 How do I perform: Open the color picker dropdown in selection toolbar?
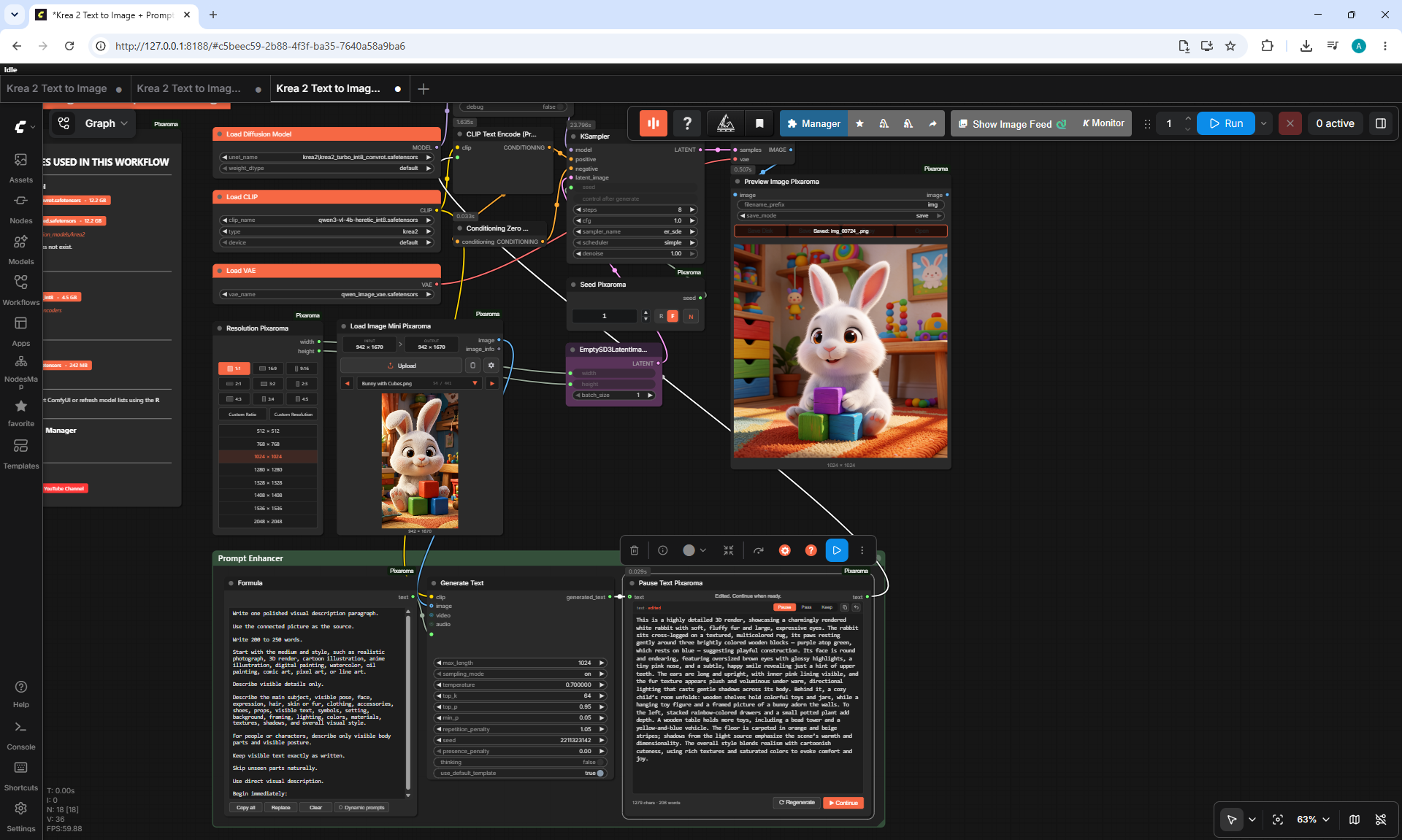694,550
